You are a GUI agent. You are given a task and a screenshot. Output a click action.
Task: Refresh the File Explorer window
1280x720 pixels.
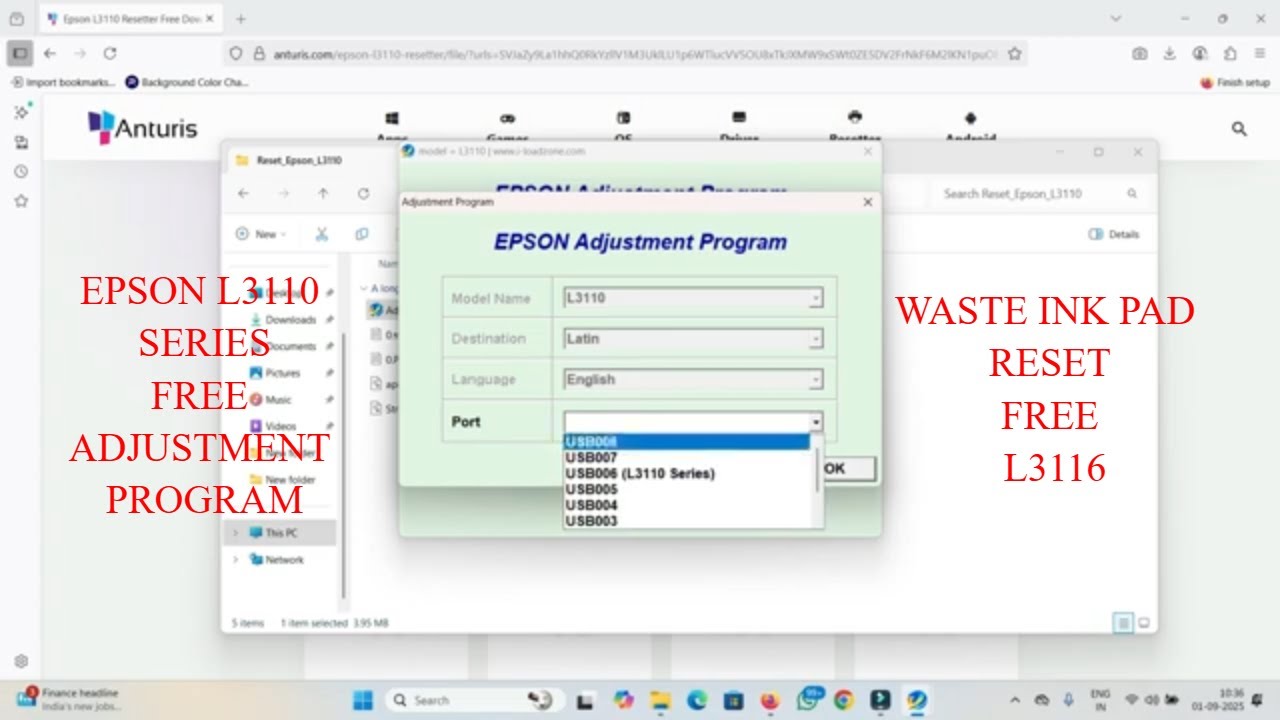coord(363,193)
